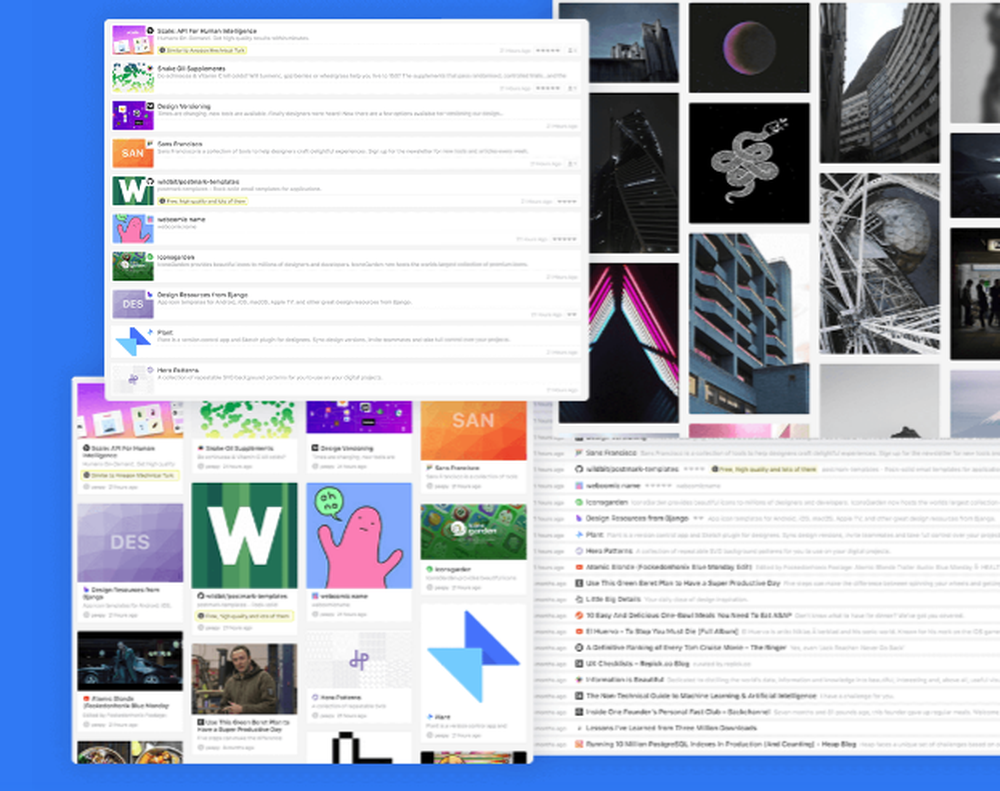The height and width of the screenshot is (791, 1000).
Task: Adjust the star rating on Snake Oil Supplements
Action: click(546, 87)
